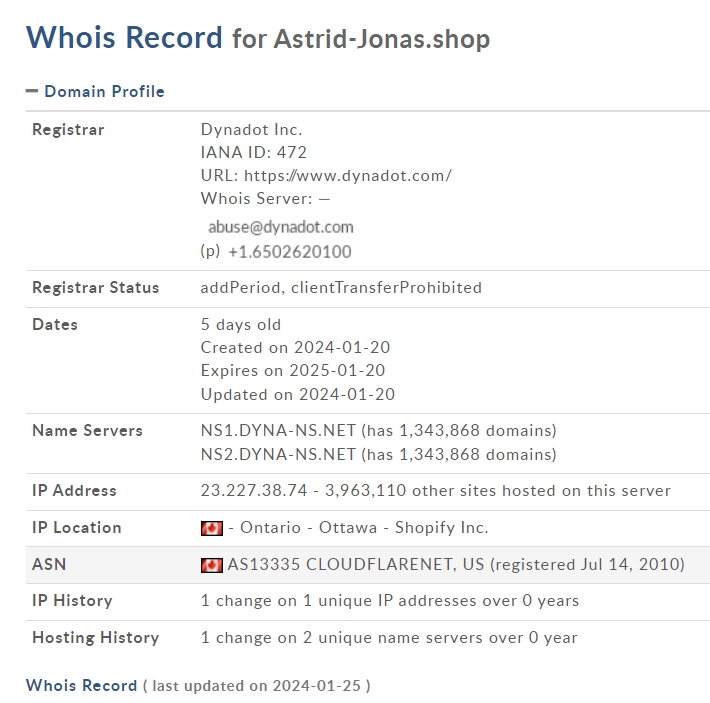Click the abuse@dynadot.com email image
This screenshot has width=710, height=703.
tap(280, 227)
